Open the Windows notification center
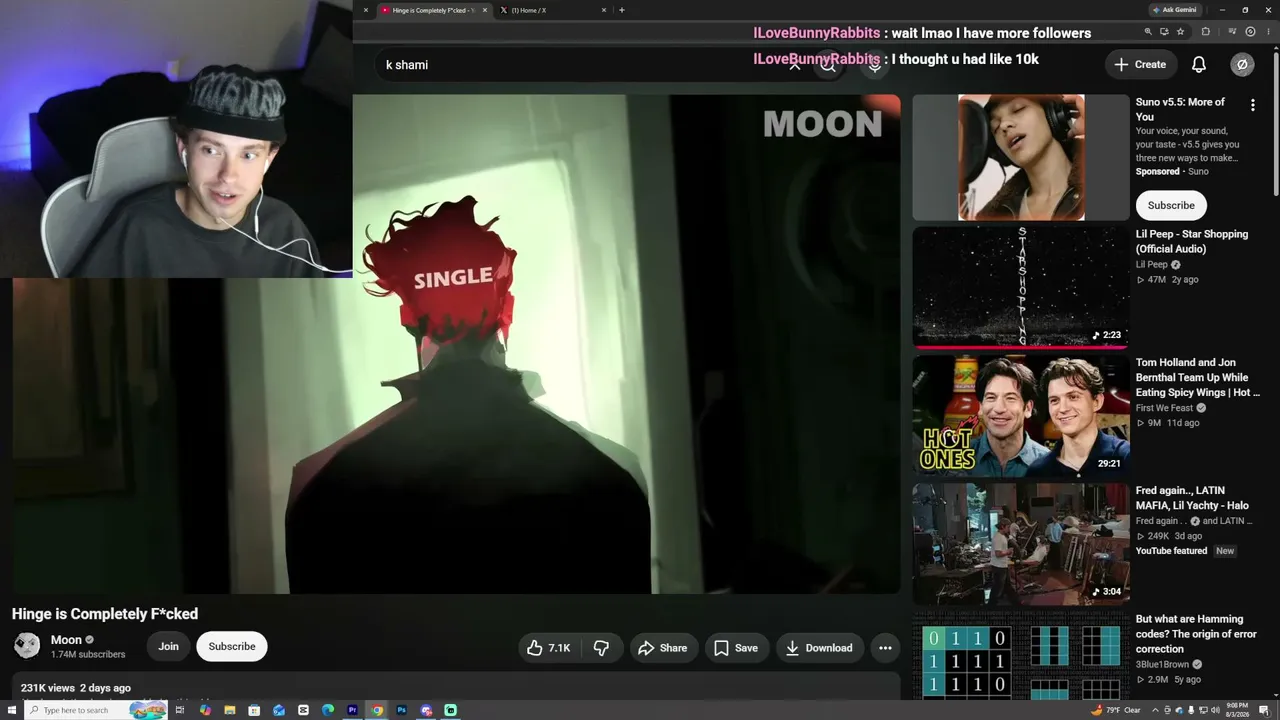 1265,710
